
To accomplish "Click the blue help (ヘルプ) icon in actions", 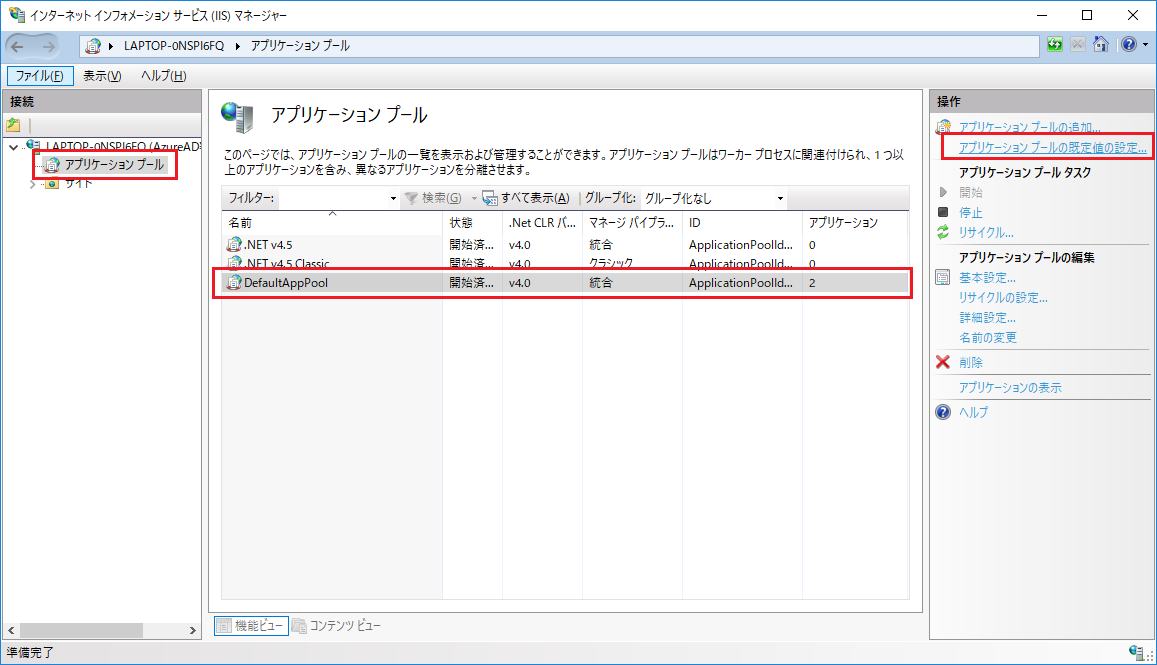I will 943,412.
